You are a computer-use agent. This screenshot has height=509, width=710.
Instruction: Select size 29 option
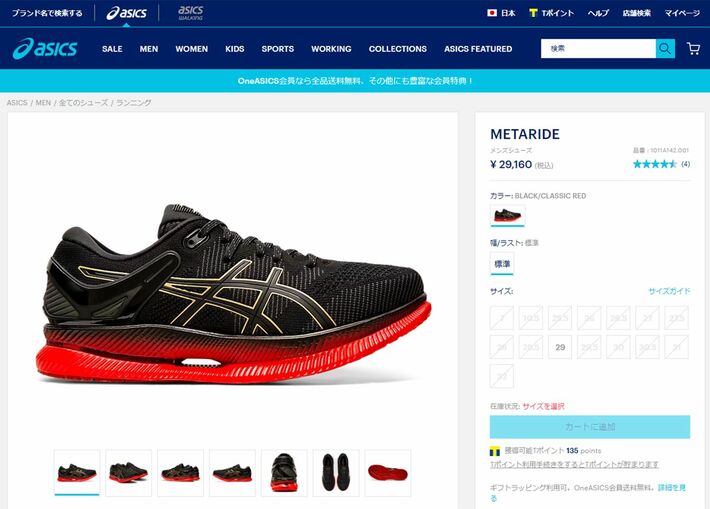[x=560, y=347]
